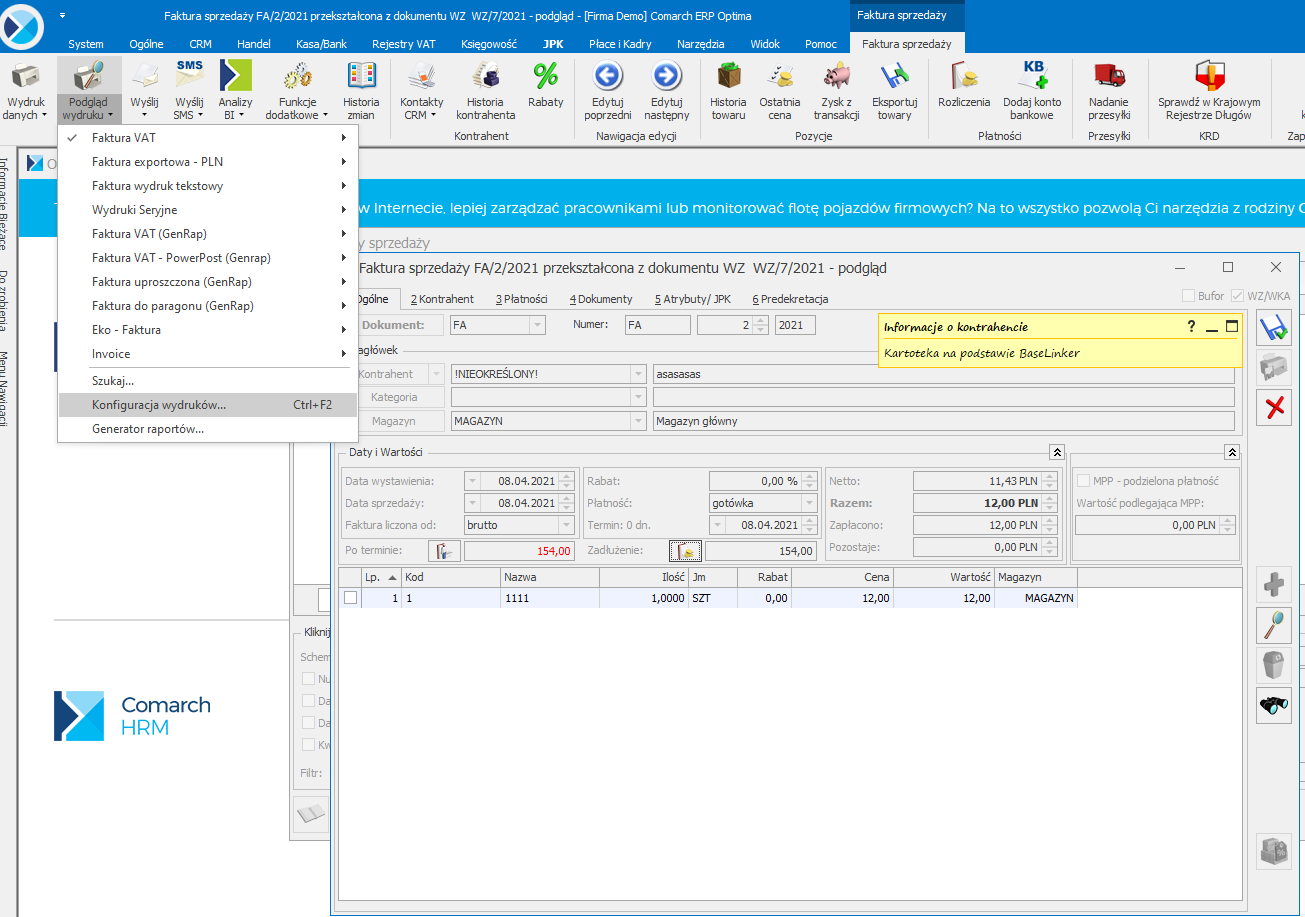Switch to 6 Predekretacja tab

click(x=790, y=299)
